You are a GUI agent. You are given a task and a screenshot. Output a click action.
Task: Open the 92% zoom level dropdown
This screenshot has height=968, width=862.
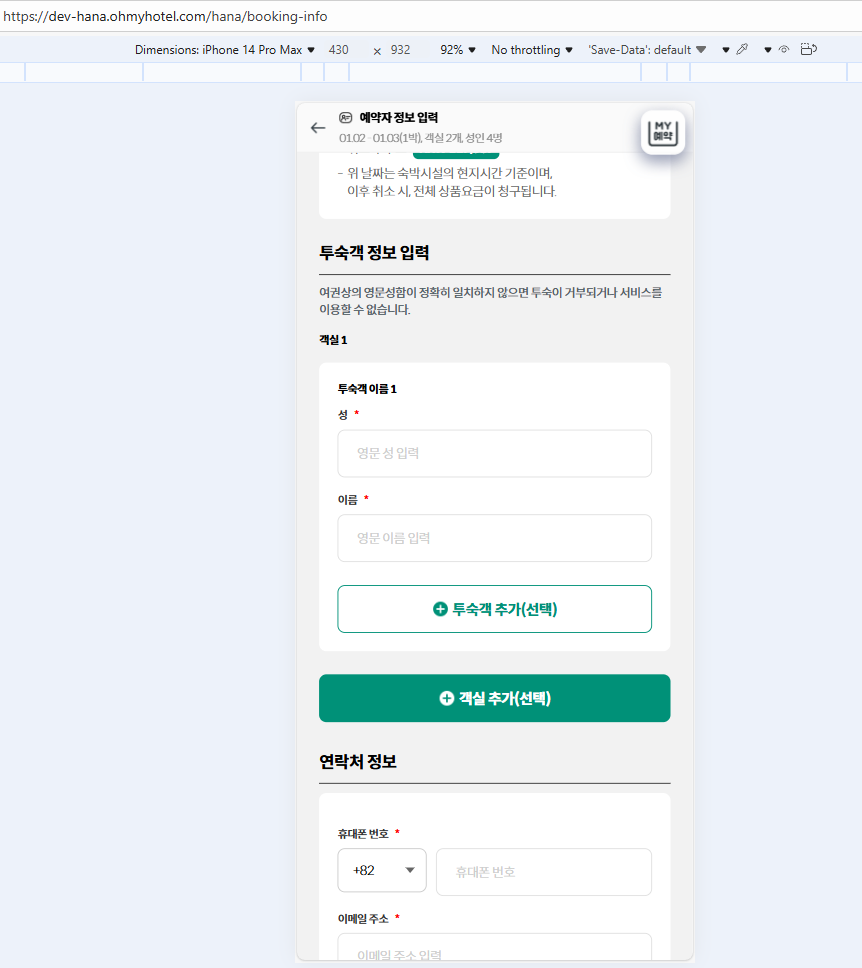coord(458,50)
